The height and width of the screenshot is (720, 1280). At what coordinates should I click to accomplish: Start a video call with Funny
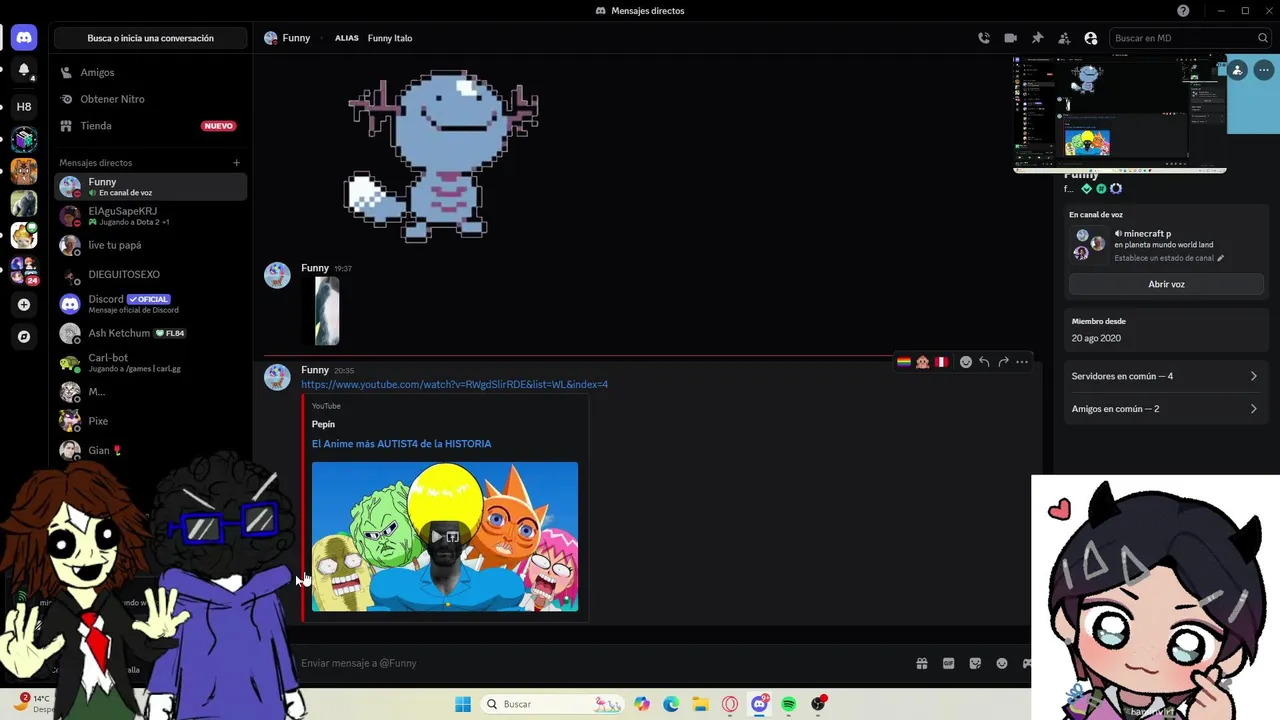1011,38
